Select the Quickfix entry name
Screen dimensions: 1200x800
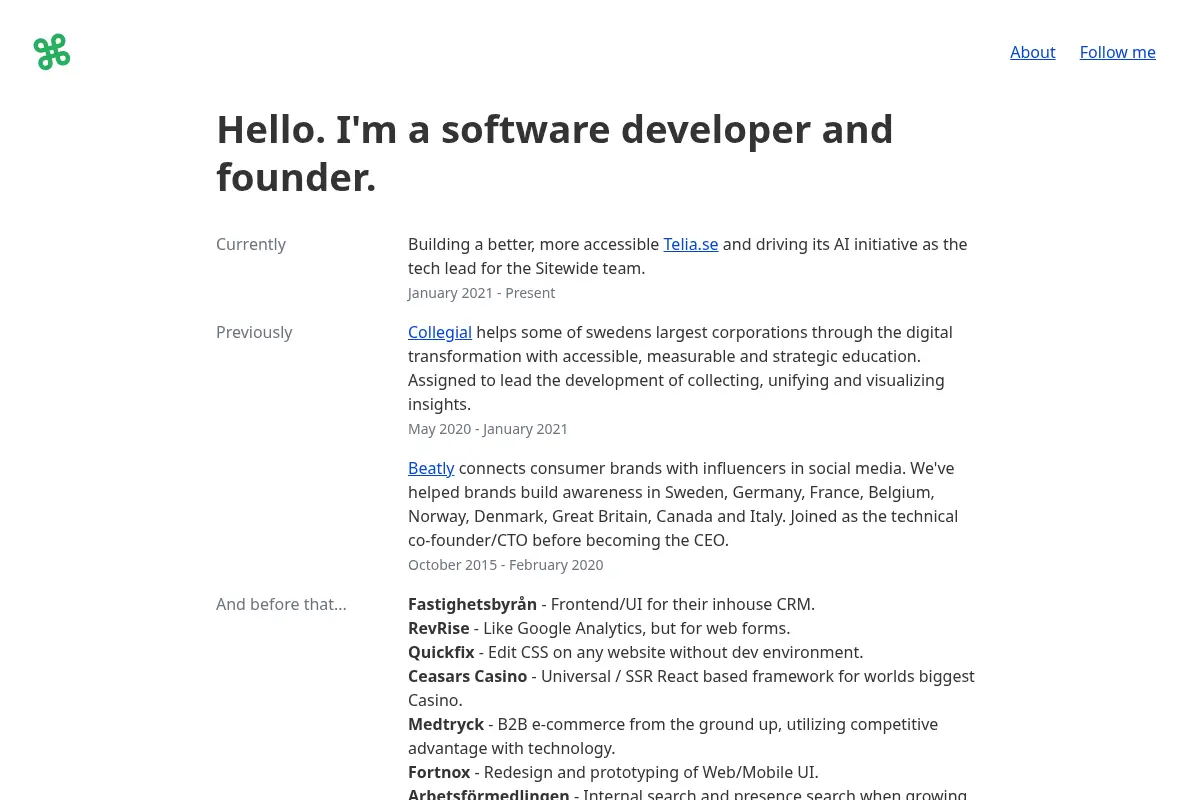click(x=441, y=652)
